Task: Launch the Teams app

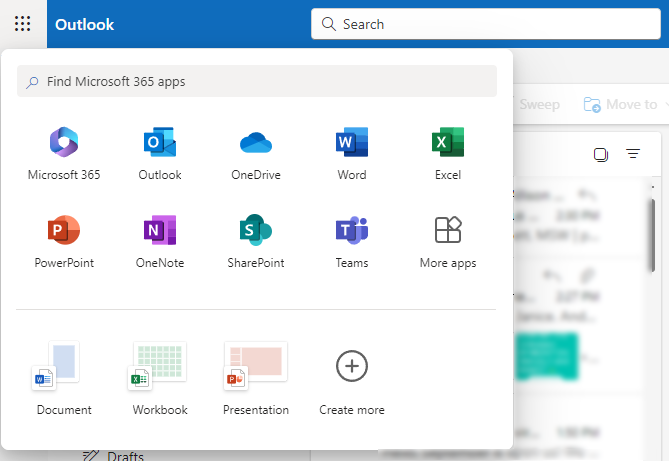Action: 352,242
